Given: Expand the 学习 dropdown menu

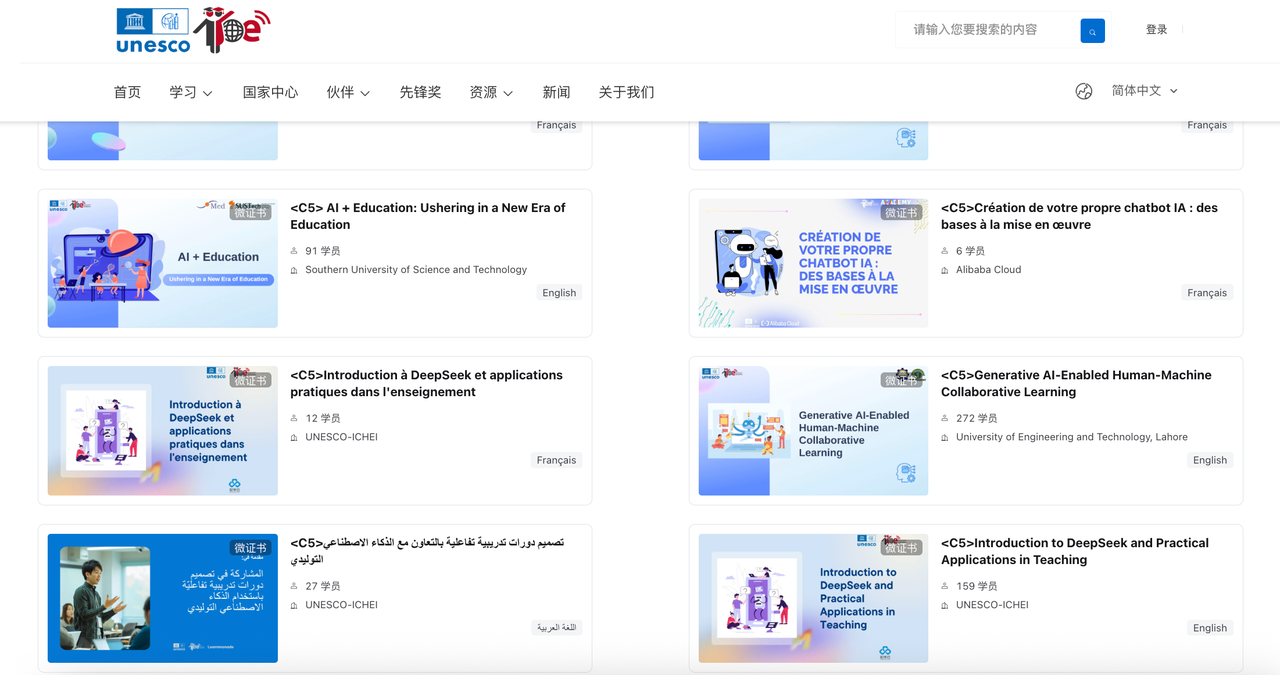Looking at the screenshot, I should [190, 91].
